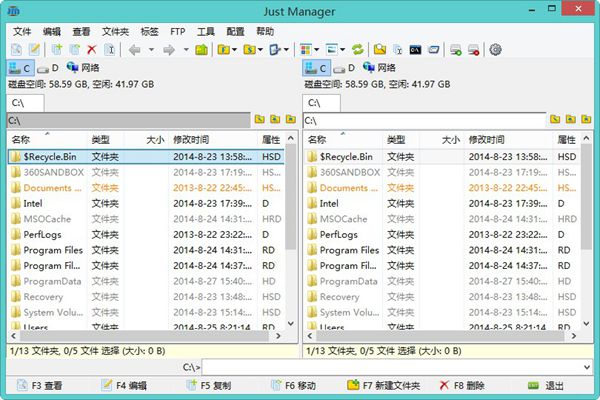Go back with the left arrow icon

pos(135,49)
